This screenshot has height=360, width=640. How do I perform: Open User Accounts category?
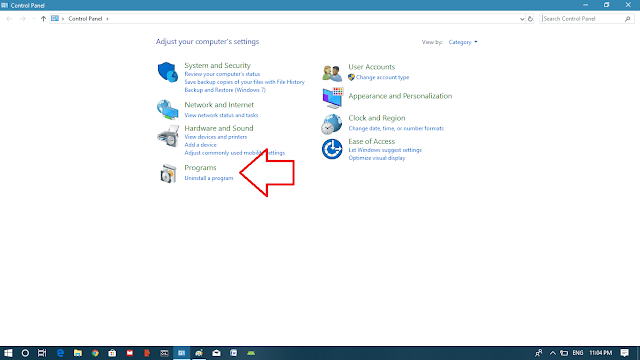coord(371,67)
